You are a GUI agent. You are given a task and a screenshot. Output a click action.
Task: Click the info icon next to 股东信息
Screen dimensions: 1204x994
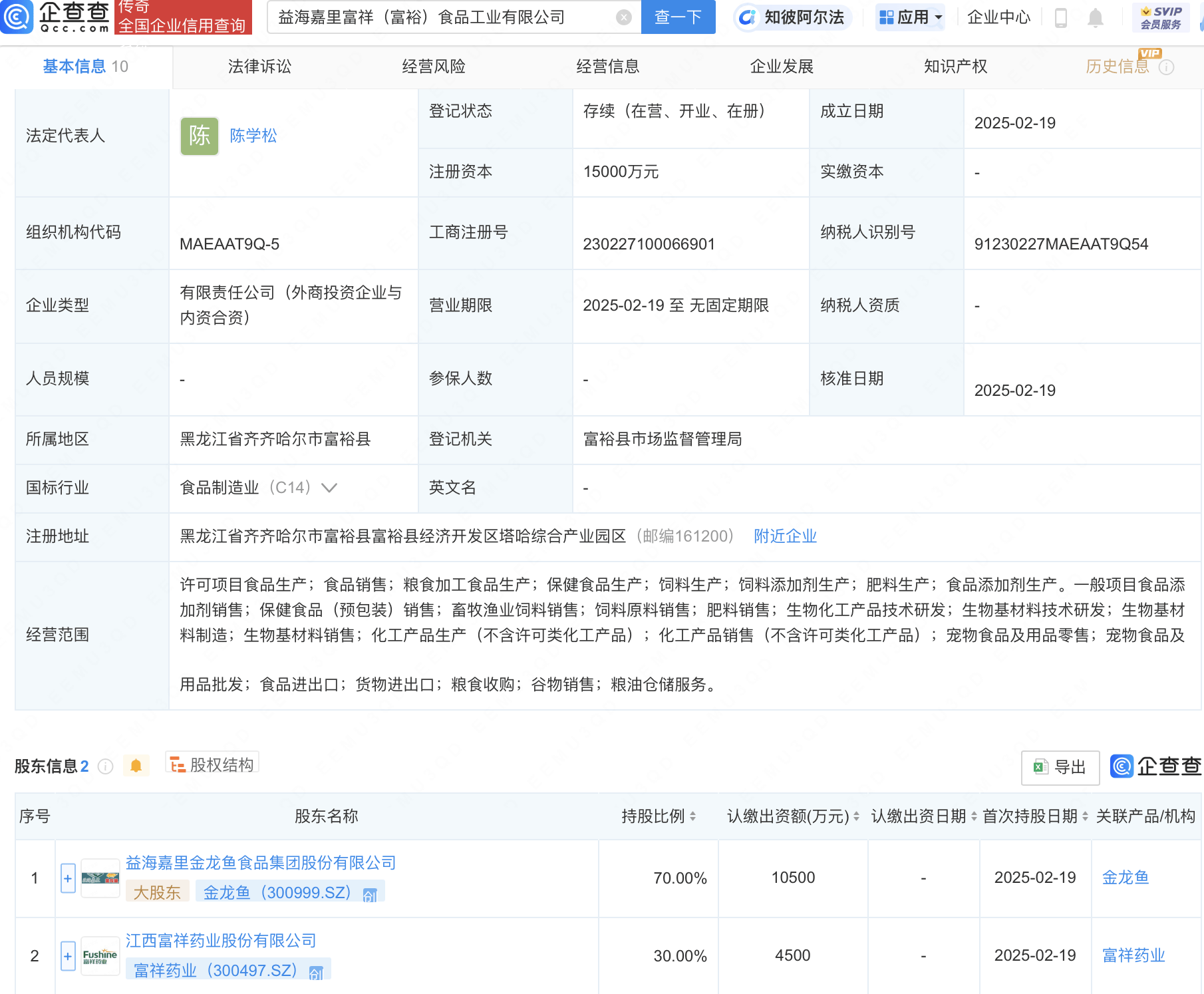pos(105,766)
